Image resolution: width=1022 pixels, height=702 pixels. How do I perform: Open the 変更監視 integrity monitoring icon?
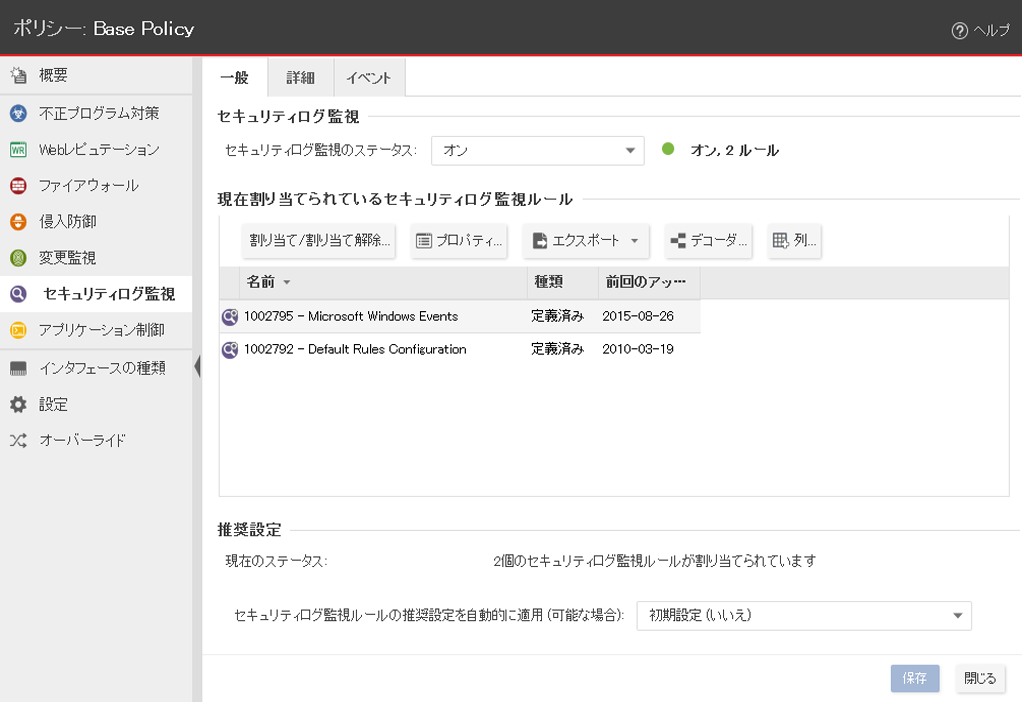pyautogui.click(x=18, y=257)
